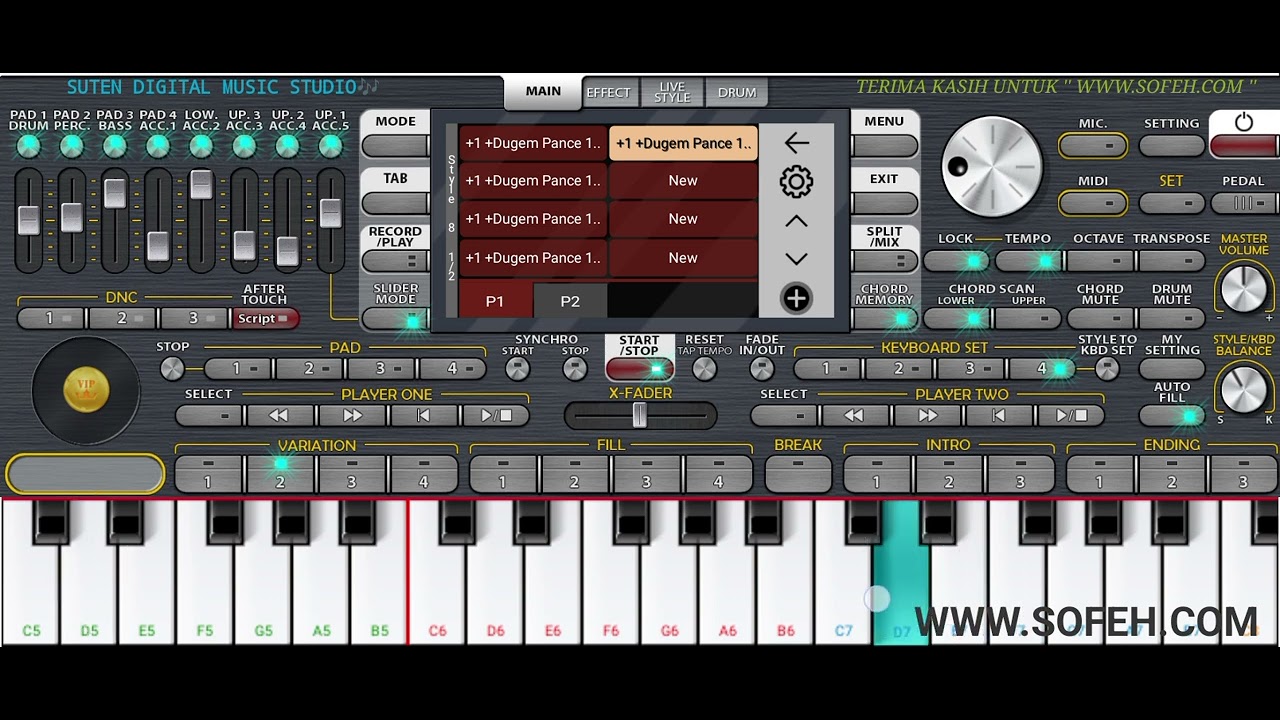1280x720 pixels.
Task: Select Intro 3
Action: [1020, 474]
